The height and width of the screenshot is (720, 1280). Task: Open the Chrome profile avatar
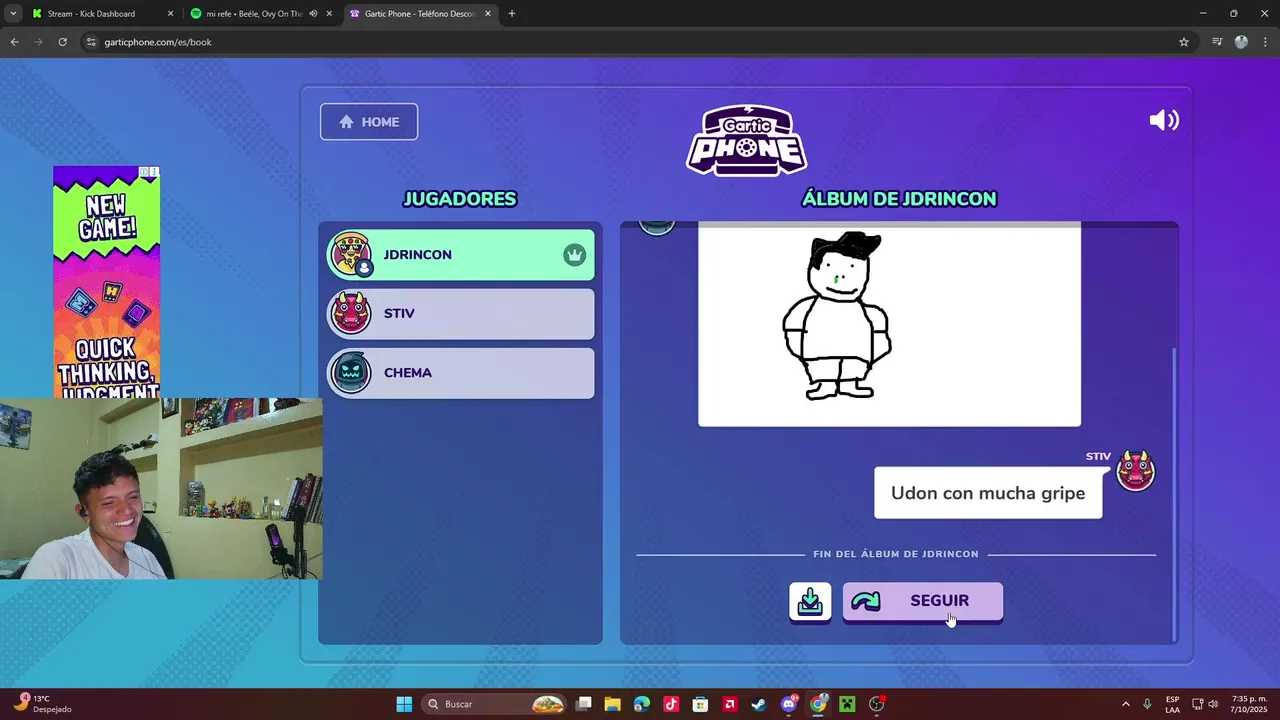pyautogui.click(x=1241, y=42)
